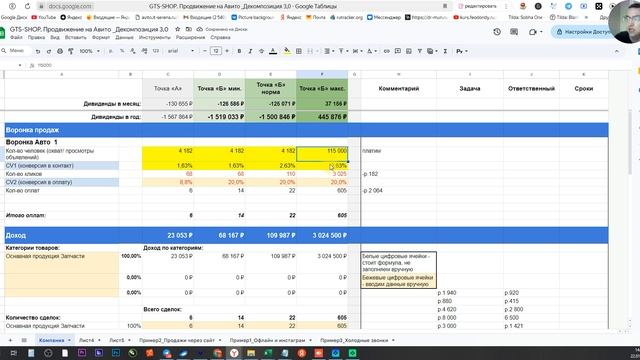This screenshot has width=640, height=360.
Task: Select the Доход total cell 3 024 500 ₽
Action: [x=322, y=236]
